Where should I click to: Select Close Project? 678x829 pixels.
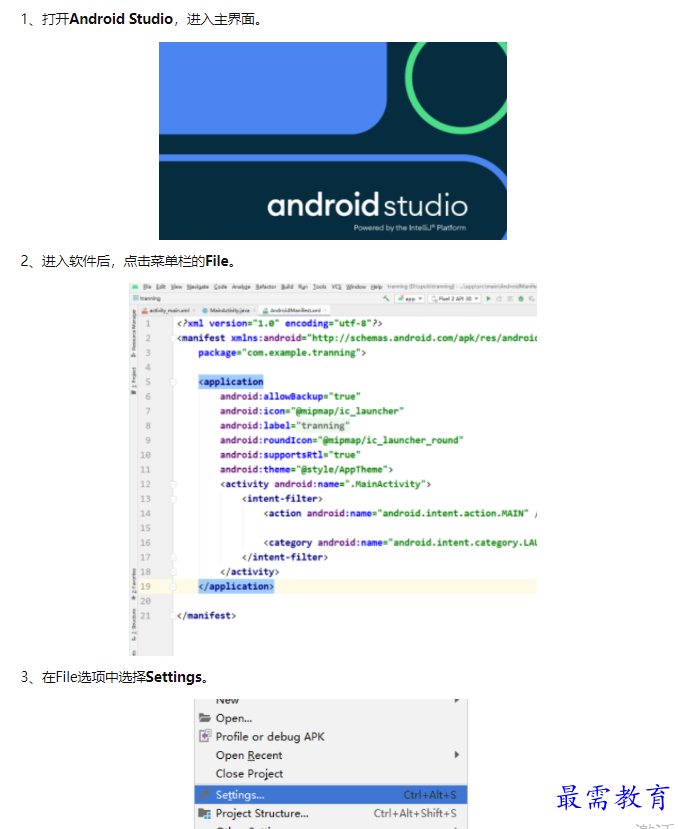pyautogui.click(x=331, y=774)
